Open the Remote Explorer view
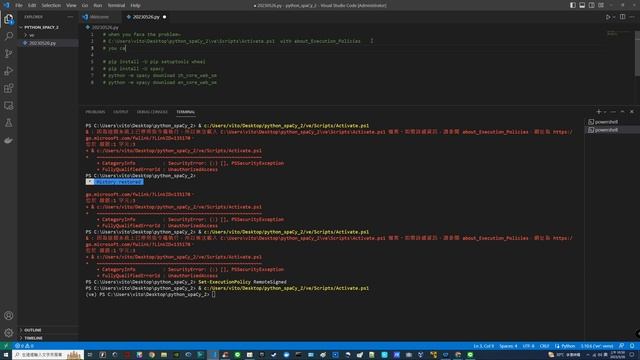The width and height of the screenshot is (640, 360). pyautogui.click(x=9, y=106)
